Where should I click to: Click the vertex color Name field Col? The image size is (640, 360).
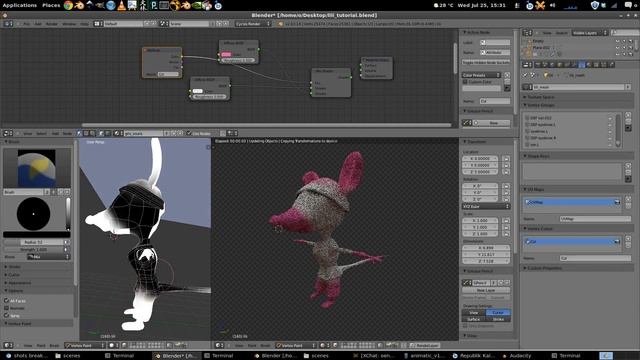click(596, 258)
